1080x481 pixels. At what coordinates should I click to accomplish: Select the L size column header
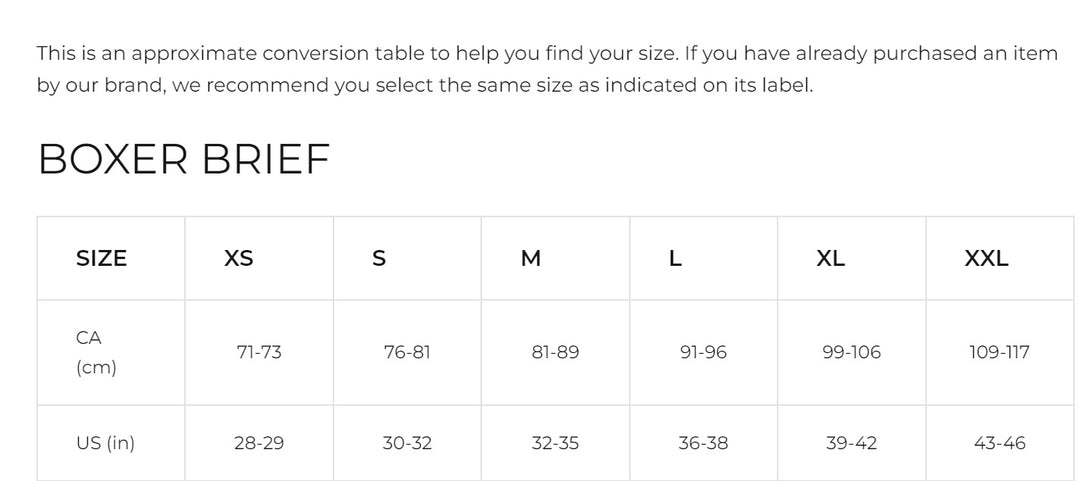click(675, 258)
